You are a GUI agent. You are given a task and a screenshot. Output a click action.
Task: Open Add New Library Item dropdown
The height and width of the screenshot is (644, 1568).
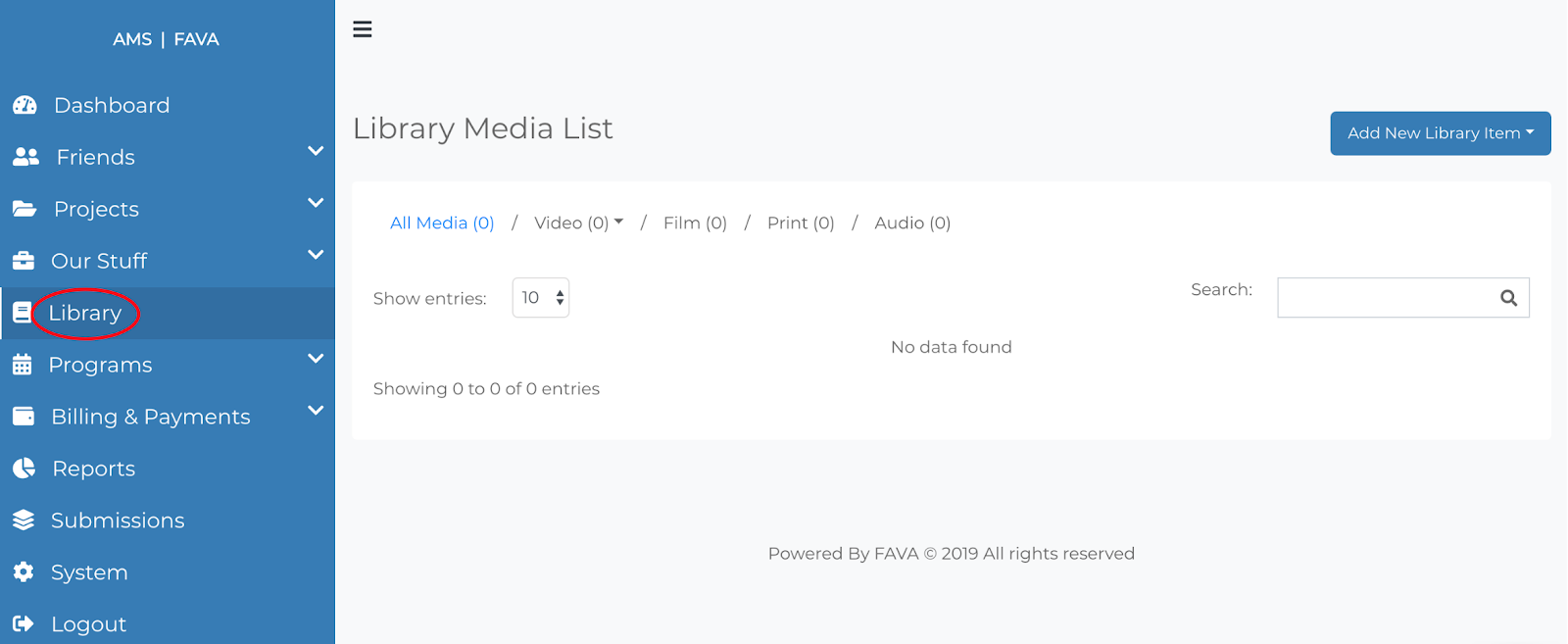pos(1440,133)
